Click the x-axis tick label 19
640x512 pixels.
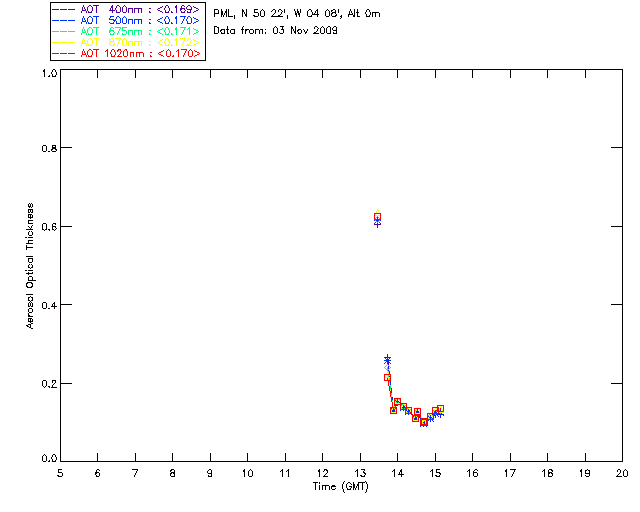click(585, 473)
